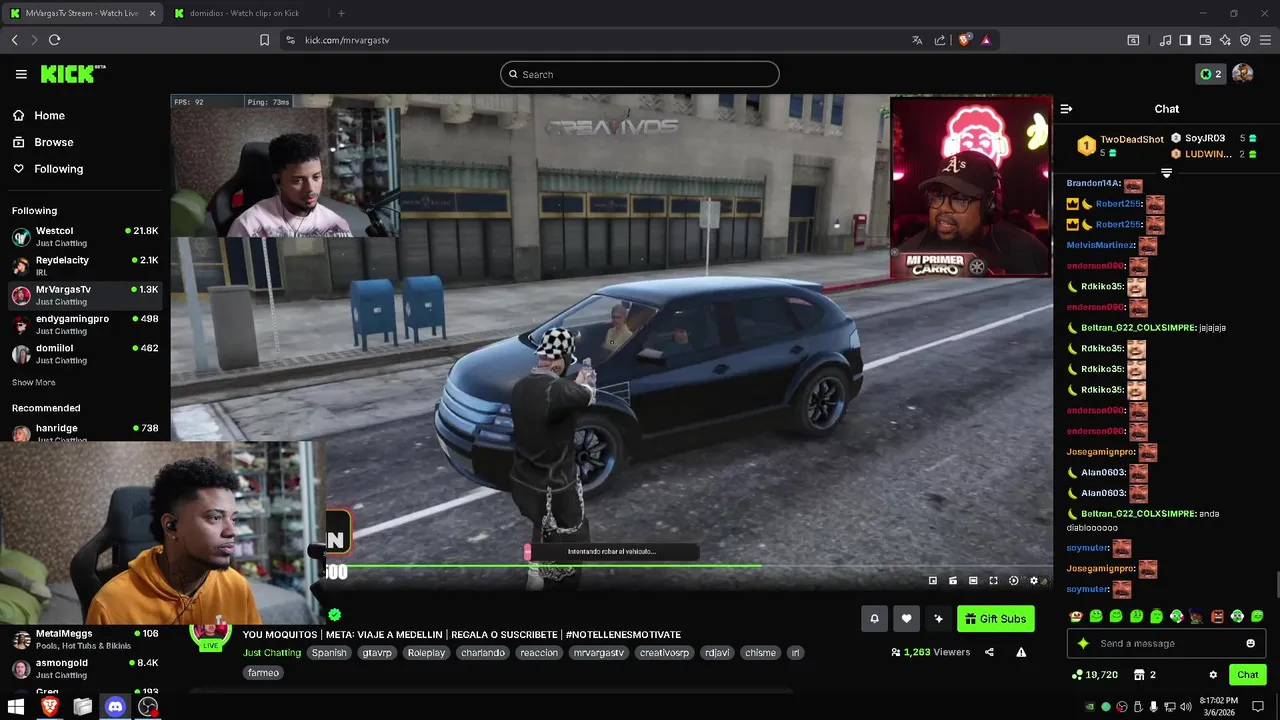Select the gtavrp tag
Image resolution: width=1280 pixels, height=720 pixels.
click(377, 653)
